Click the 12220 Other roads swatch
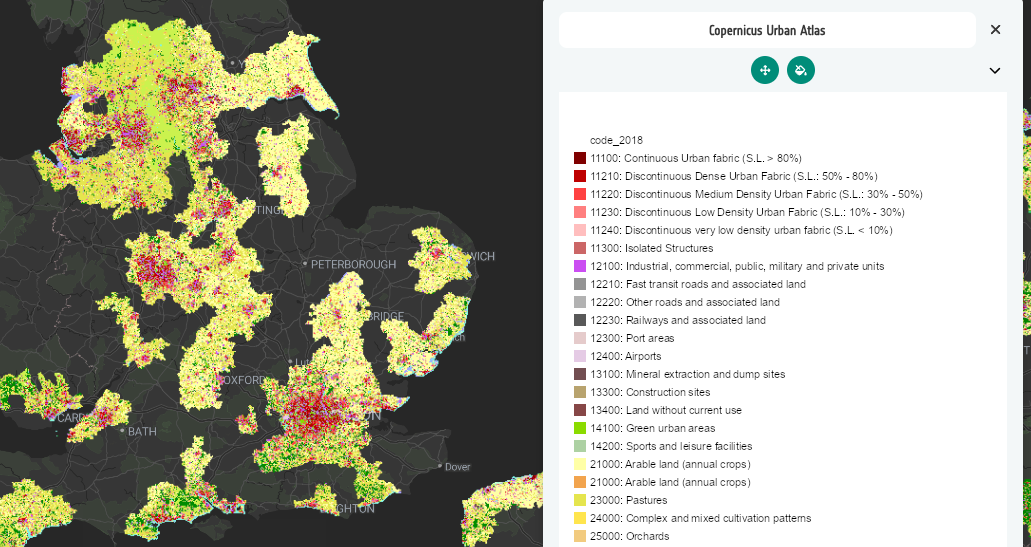Screen dimensions: 1031x547 [580, 302]
